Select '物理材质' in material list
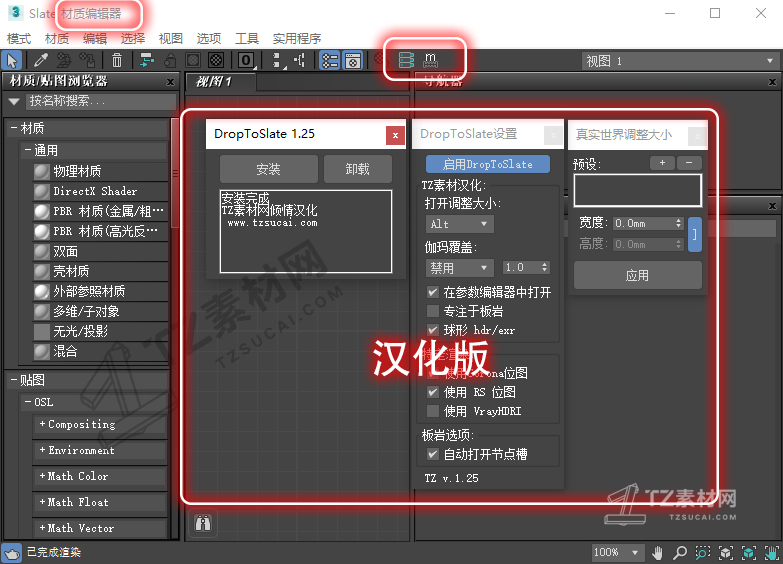The height and width of the screenshot is (564, 783). pos(100,171)
